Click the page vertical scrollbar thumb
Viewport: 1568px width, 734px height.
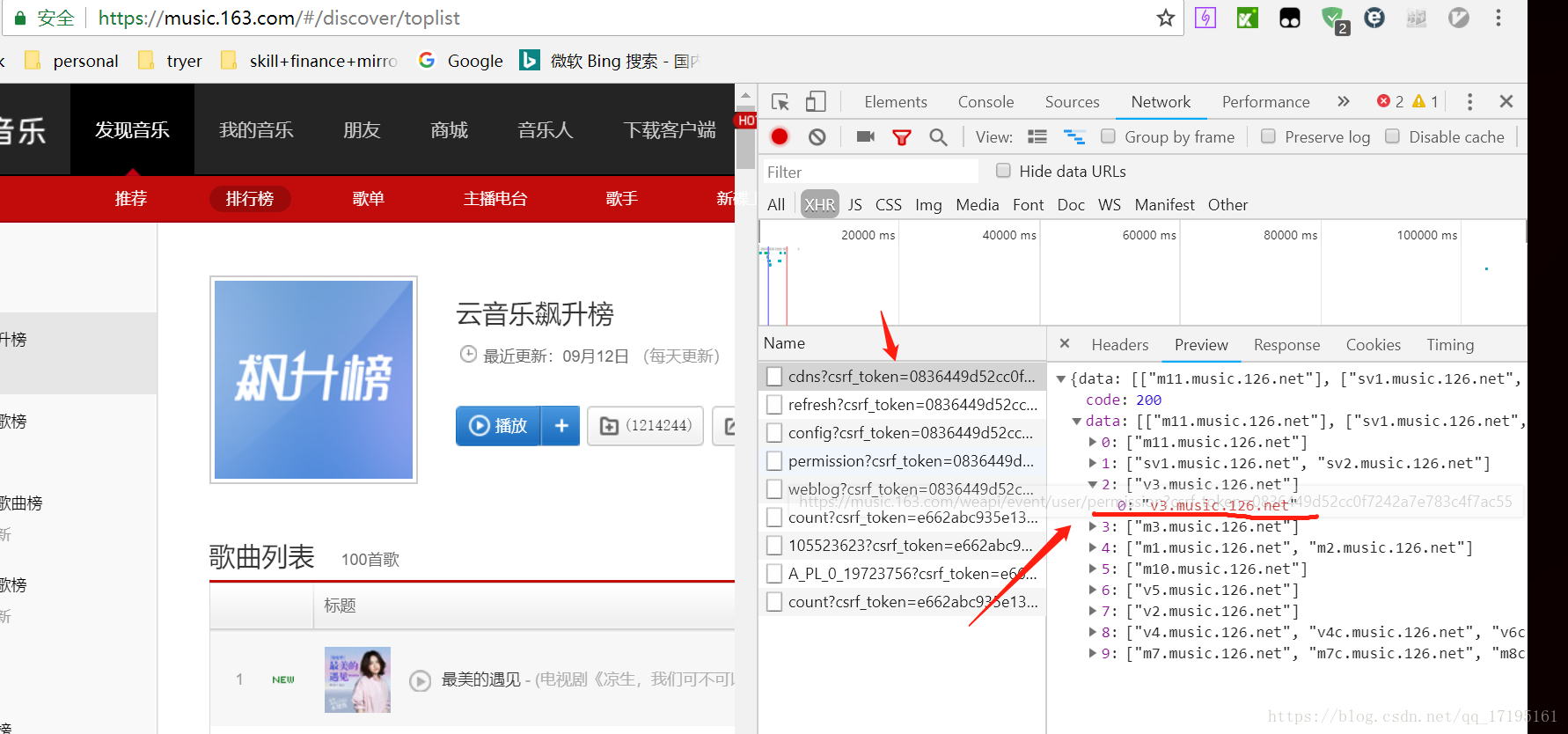pos(745,136)
